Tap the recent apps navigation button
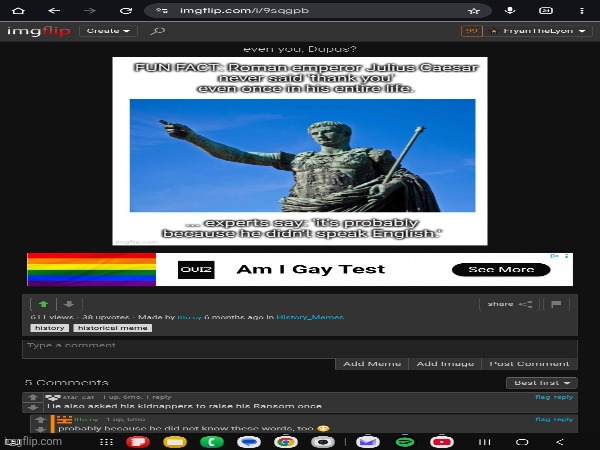 (x=484, y=442)
